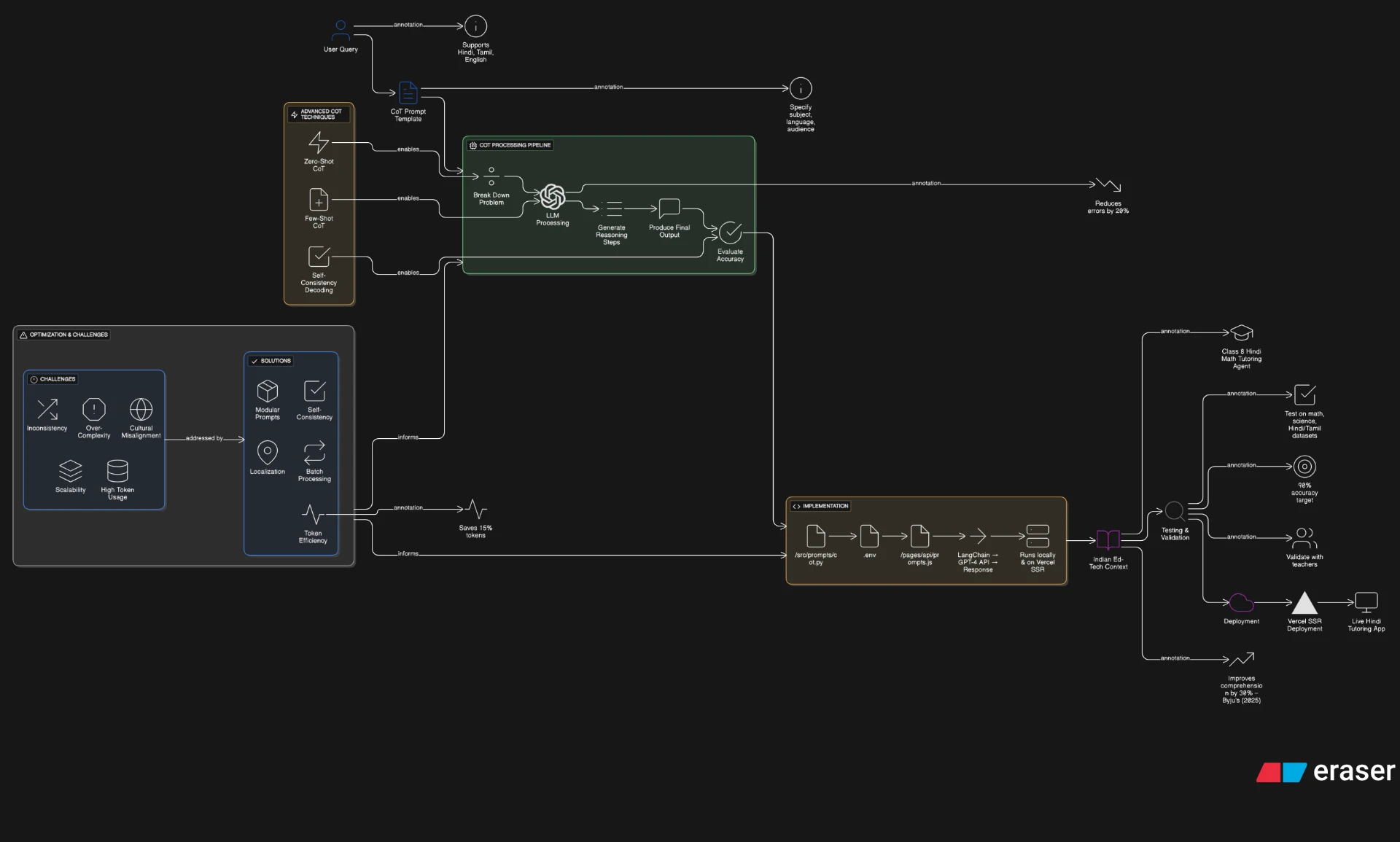Image resolution: width=1400 pixels, height=842 pixels.
Task: Select the Generate Reasoning Steps list icon
Action: pos(612,208)
